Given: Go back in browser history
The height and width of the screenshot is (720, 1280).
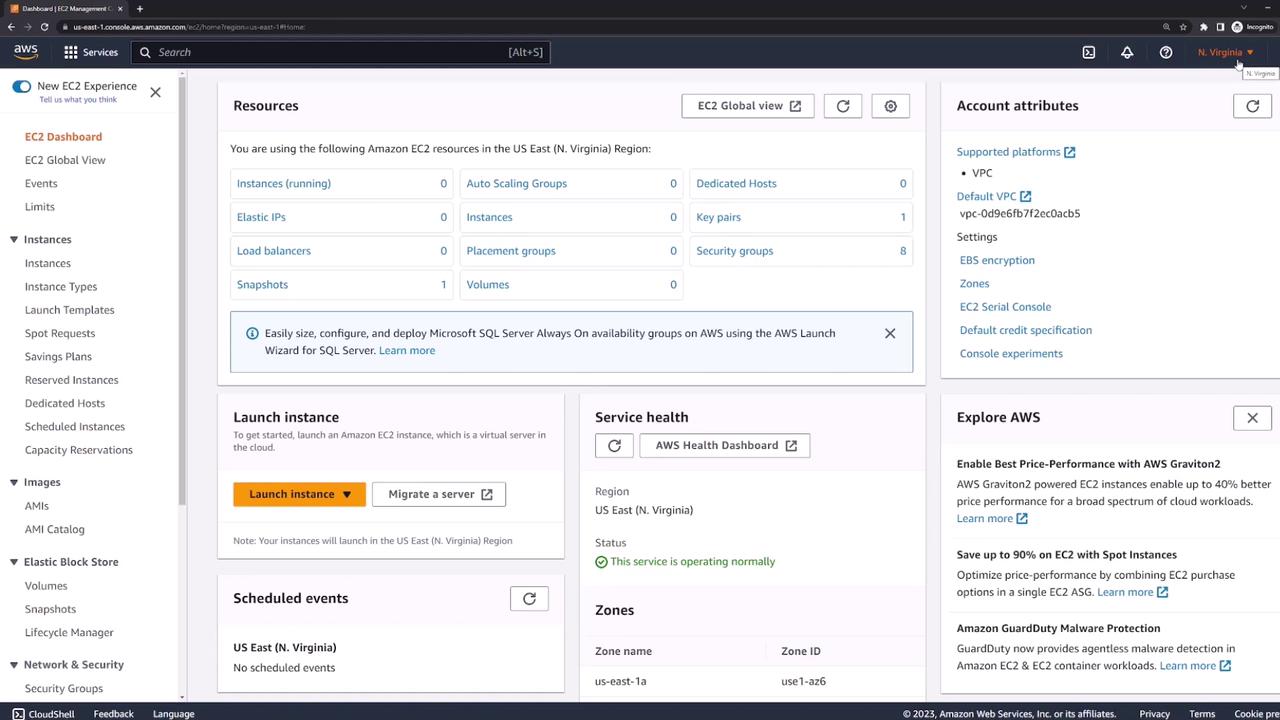Looking at the screenshot, I should pos(11,27).
